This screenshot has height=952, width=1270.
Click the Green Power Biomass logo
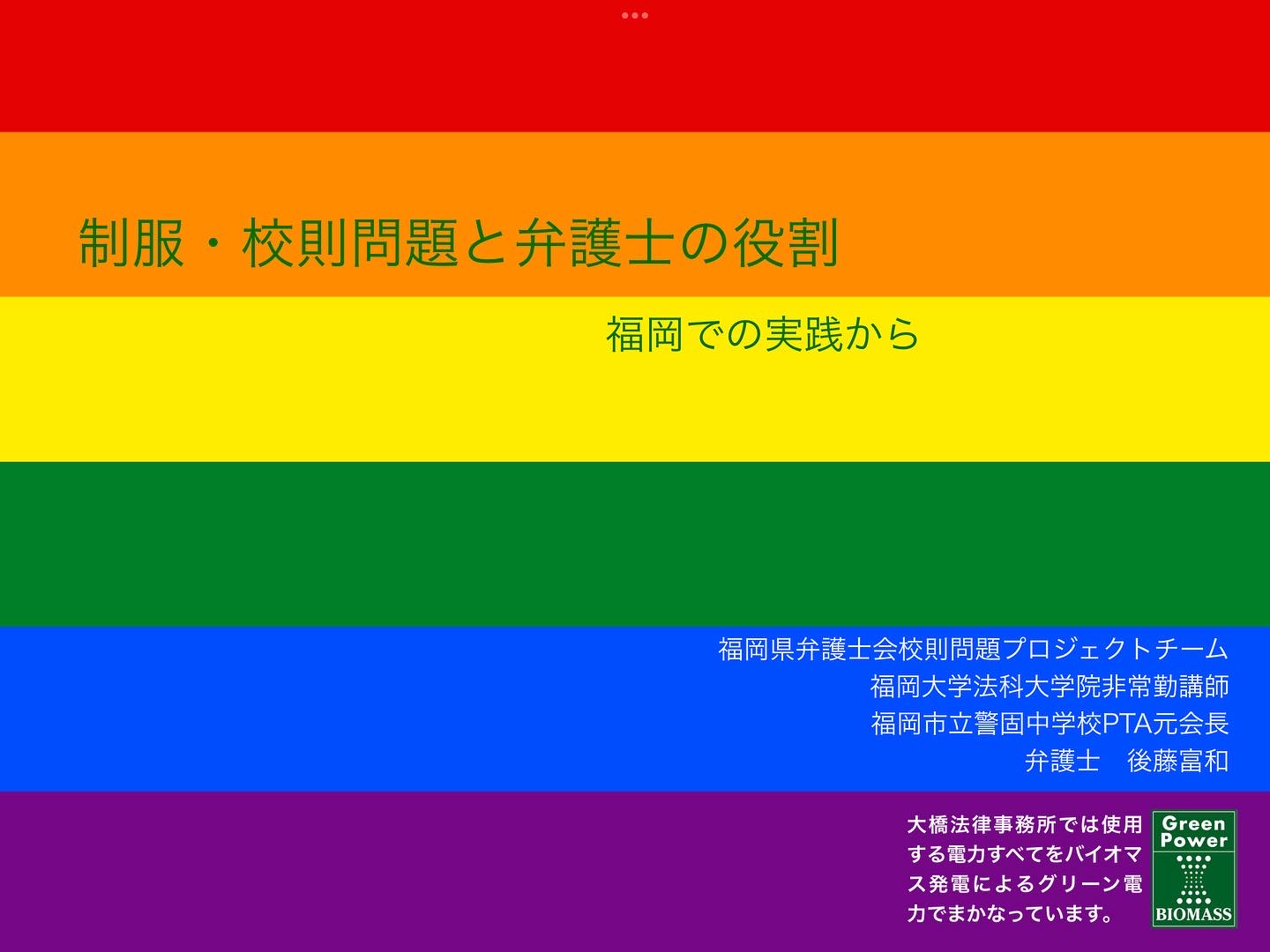1193,868
